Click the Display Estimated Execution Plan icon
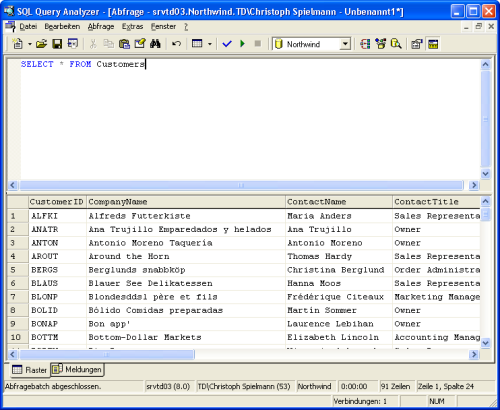The width and height of the screenshot is (500, 410). 365,44
